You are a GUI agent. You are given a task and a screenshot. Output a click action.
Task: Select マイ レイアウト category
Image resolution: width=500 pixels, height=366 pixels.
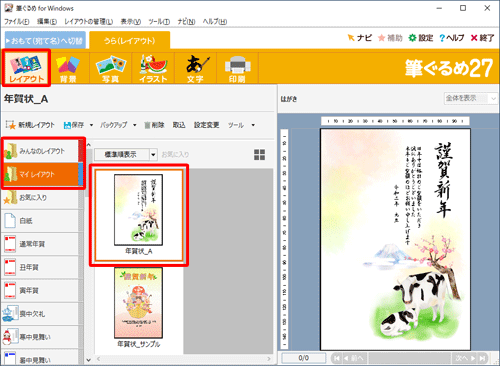(41, 174)
